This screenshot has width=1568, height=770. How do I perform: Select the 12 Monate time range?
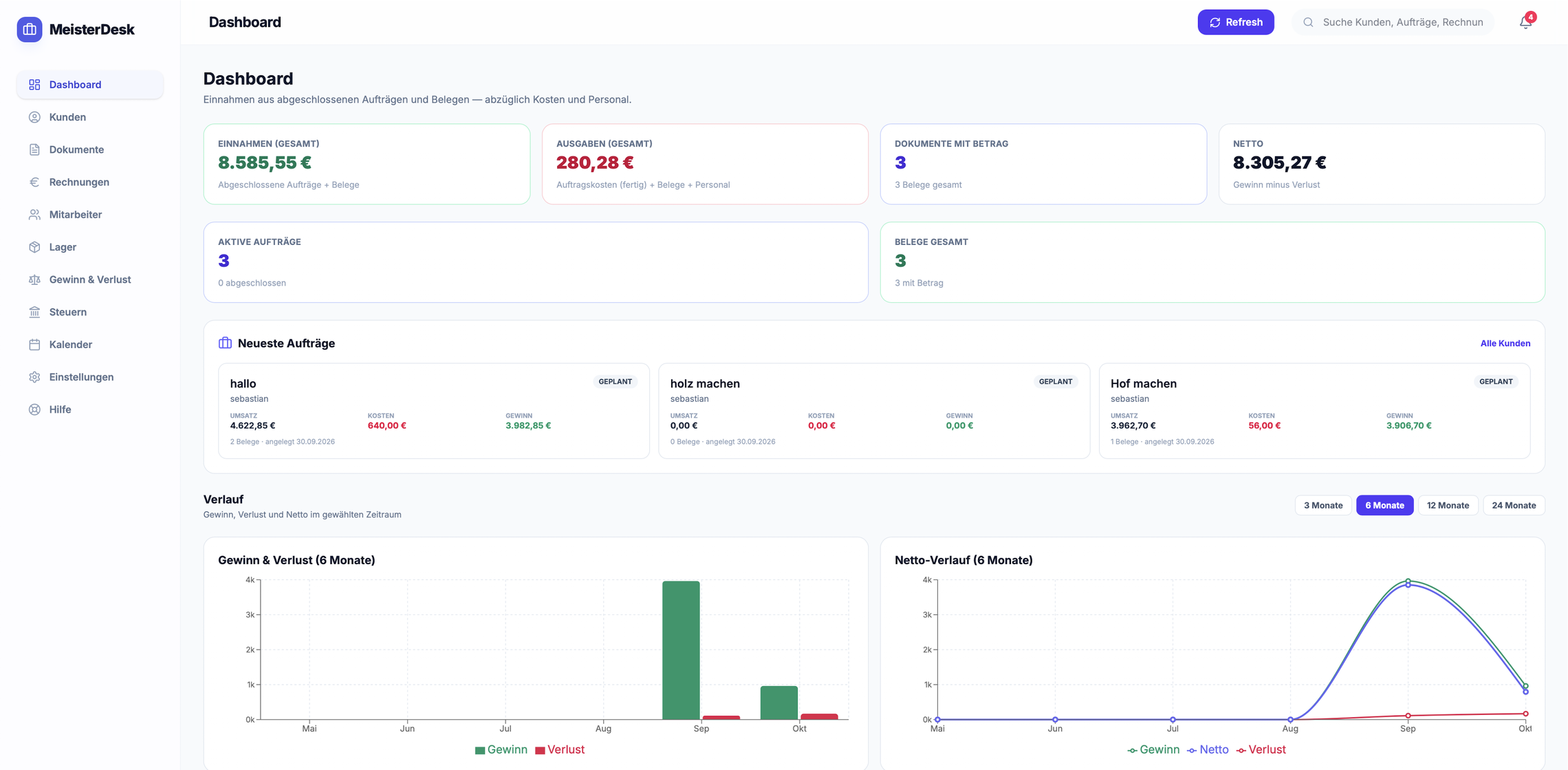click(1448, 505)
